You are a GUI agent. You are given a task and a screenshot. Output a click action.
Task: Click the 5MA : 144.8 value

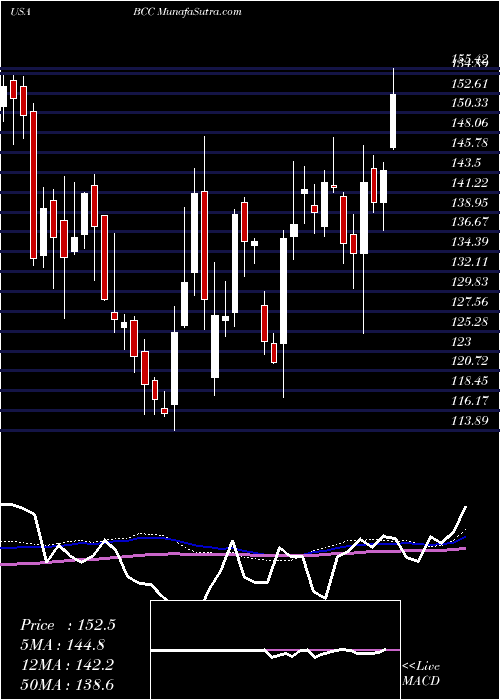point(63,645)
